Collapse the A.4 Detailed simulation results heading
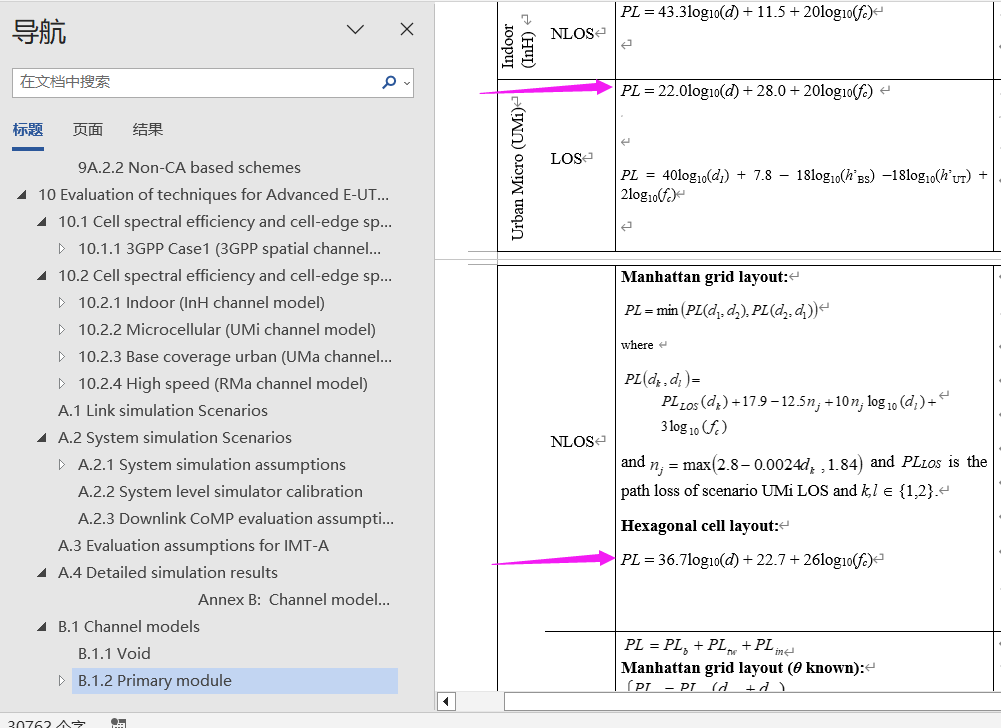 click(42, 573)
